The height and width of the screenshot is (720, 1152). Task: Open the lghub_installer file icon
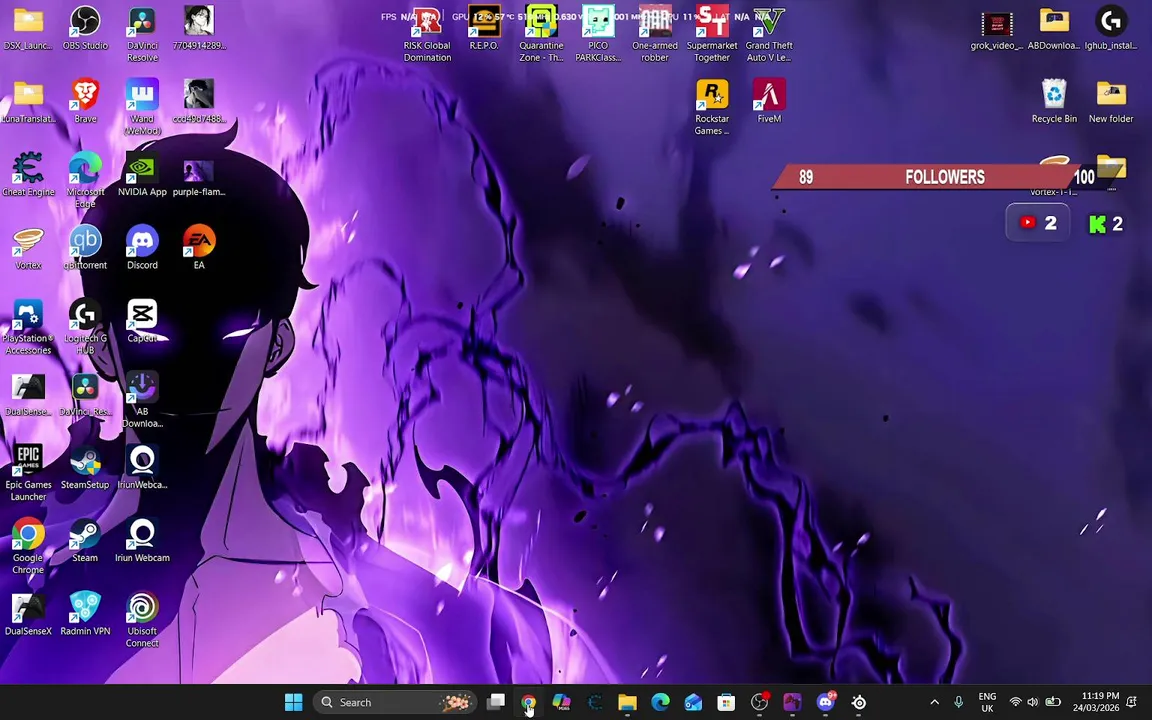click(1111, 28)
